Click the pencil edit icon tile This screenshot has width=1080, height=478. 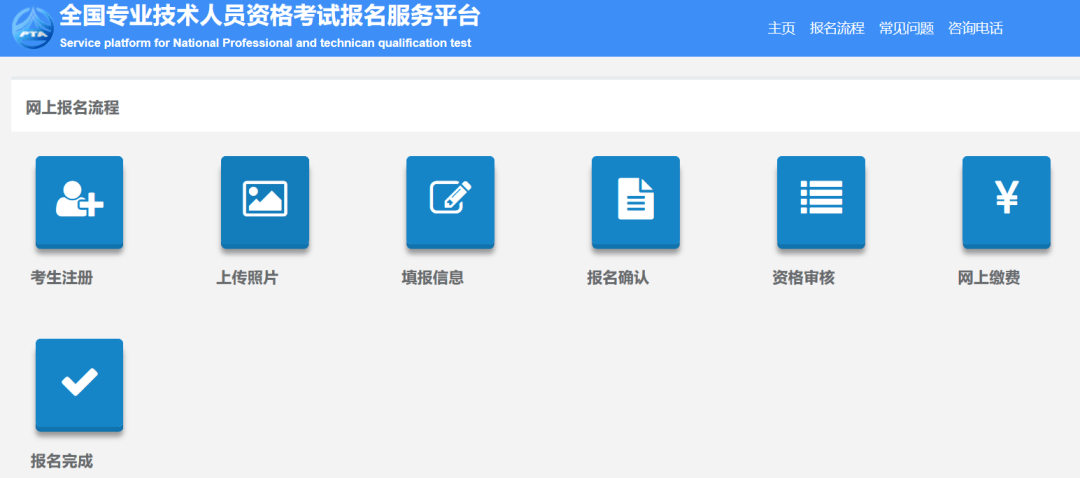(x=450, y=201)
